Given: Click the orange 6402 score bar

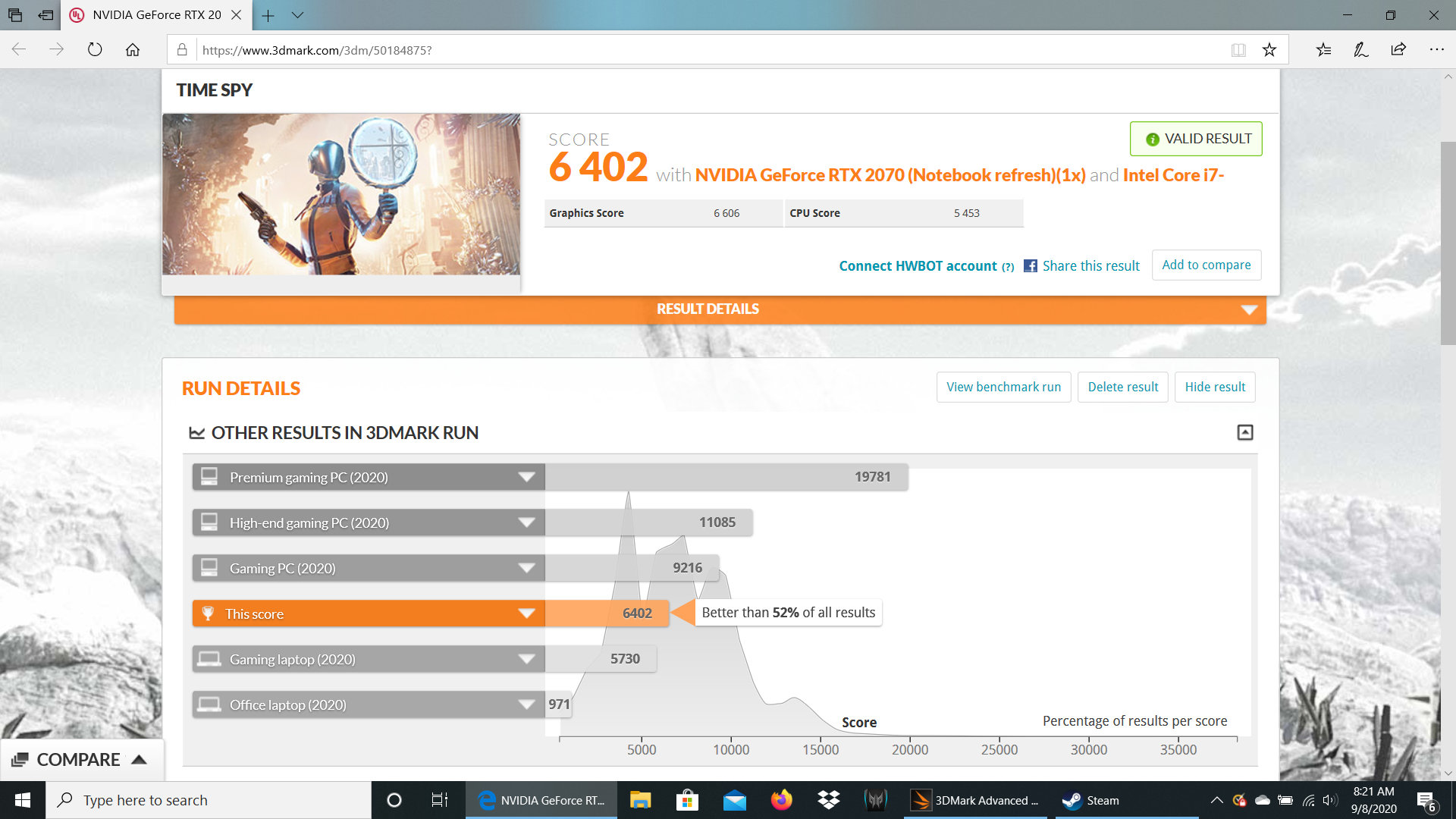Looking at the screenshot, I should 607,613.
